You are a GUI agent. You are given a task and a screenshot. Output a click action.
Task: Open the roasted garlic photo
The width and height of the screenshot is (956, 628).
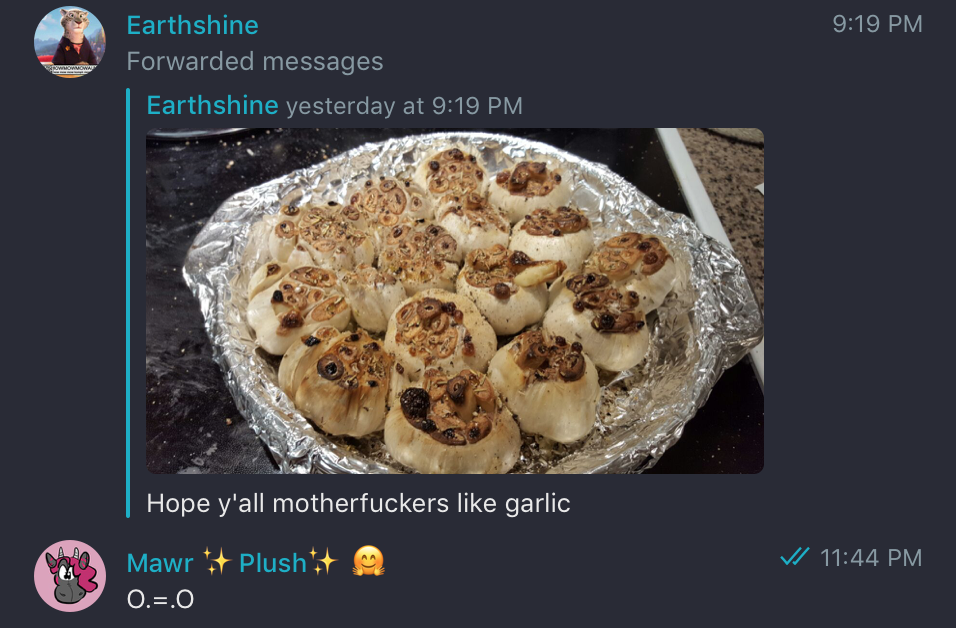click(455, 301)
